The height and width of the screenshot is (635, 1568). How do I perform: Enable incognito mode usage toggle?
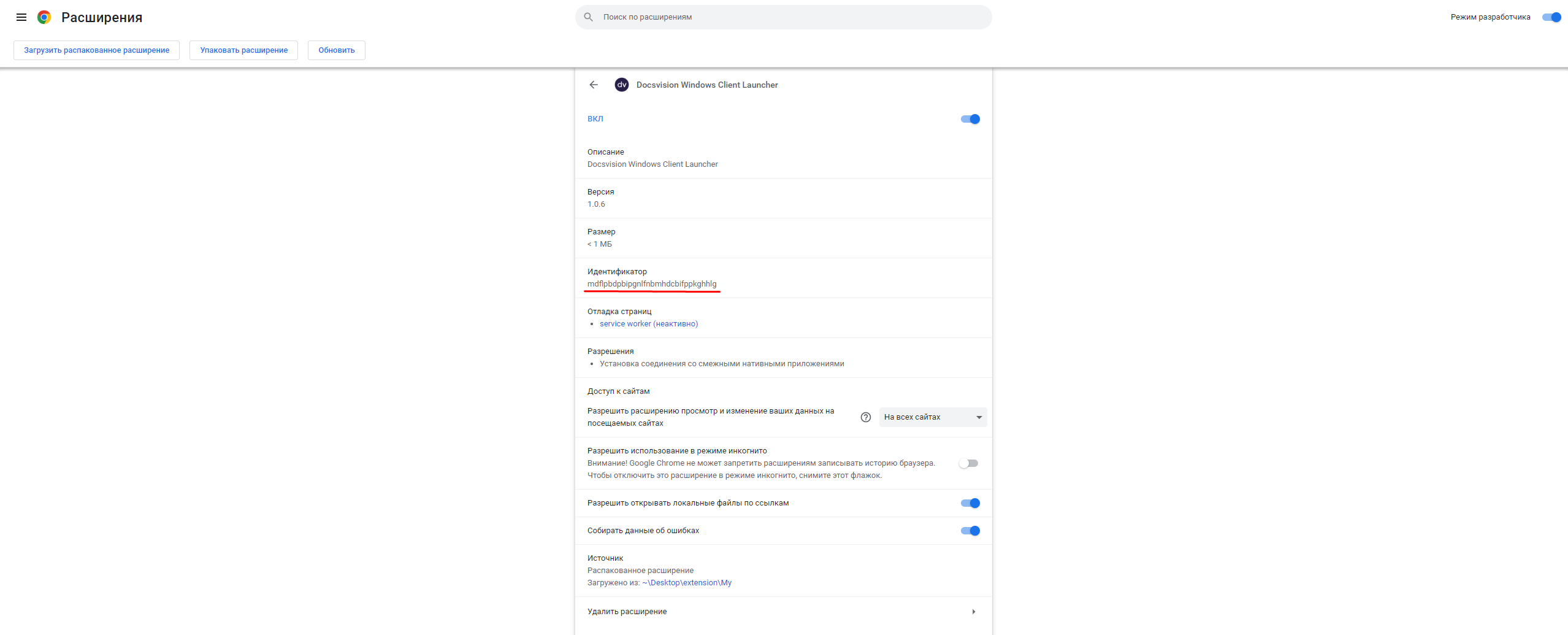[969, 463]
